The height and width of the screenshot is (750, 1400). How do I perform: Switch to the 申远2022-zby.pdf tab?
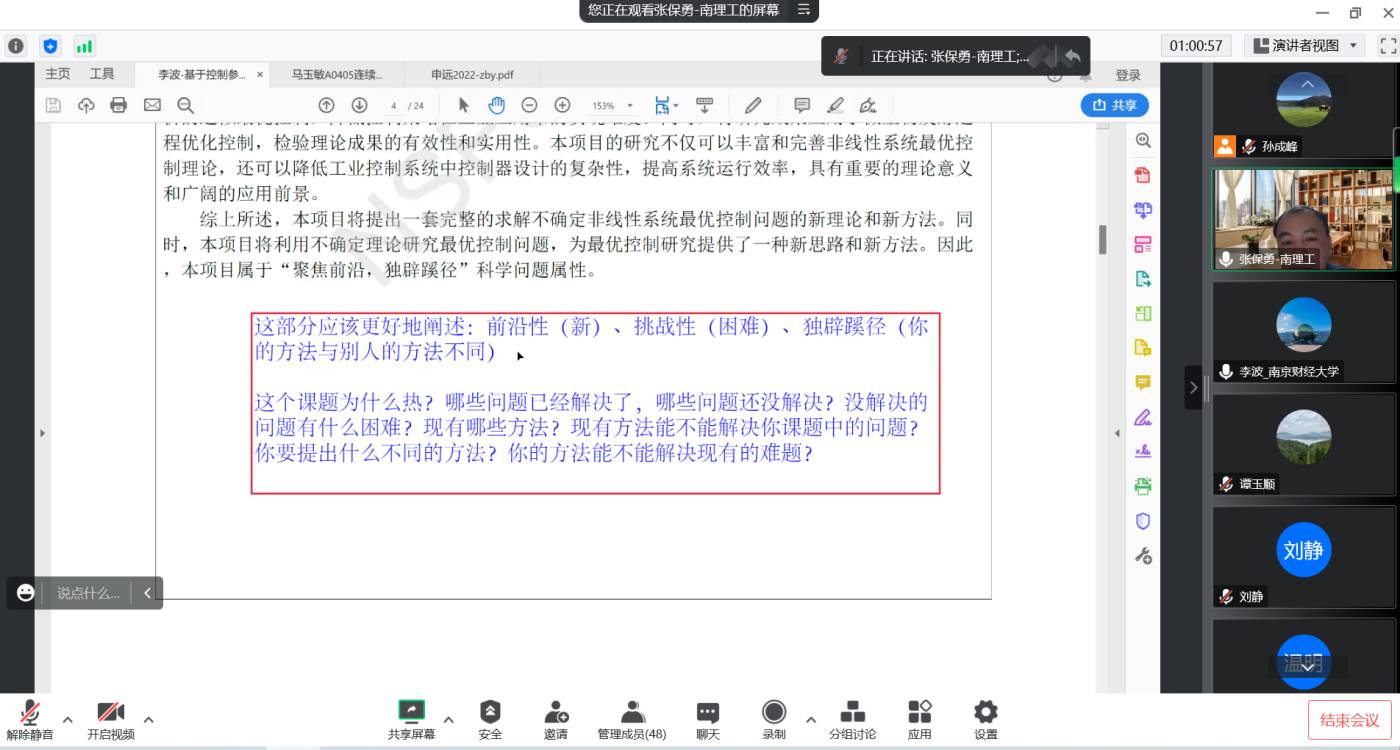coord(472,75)
